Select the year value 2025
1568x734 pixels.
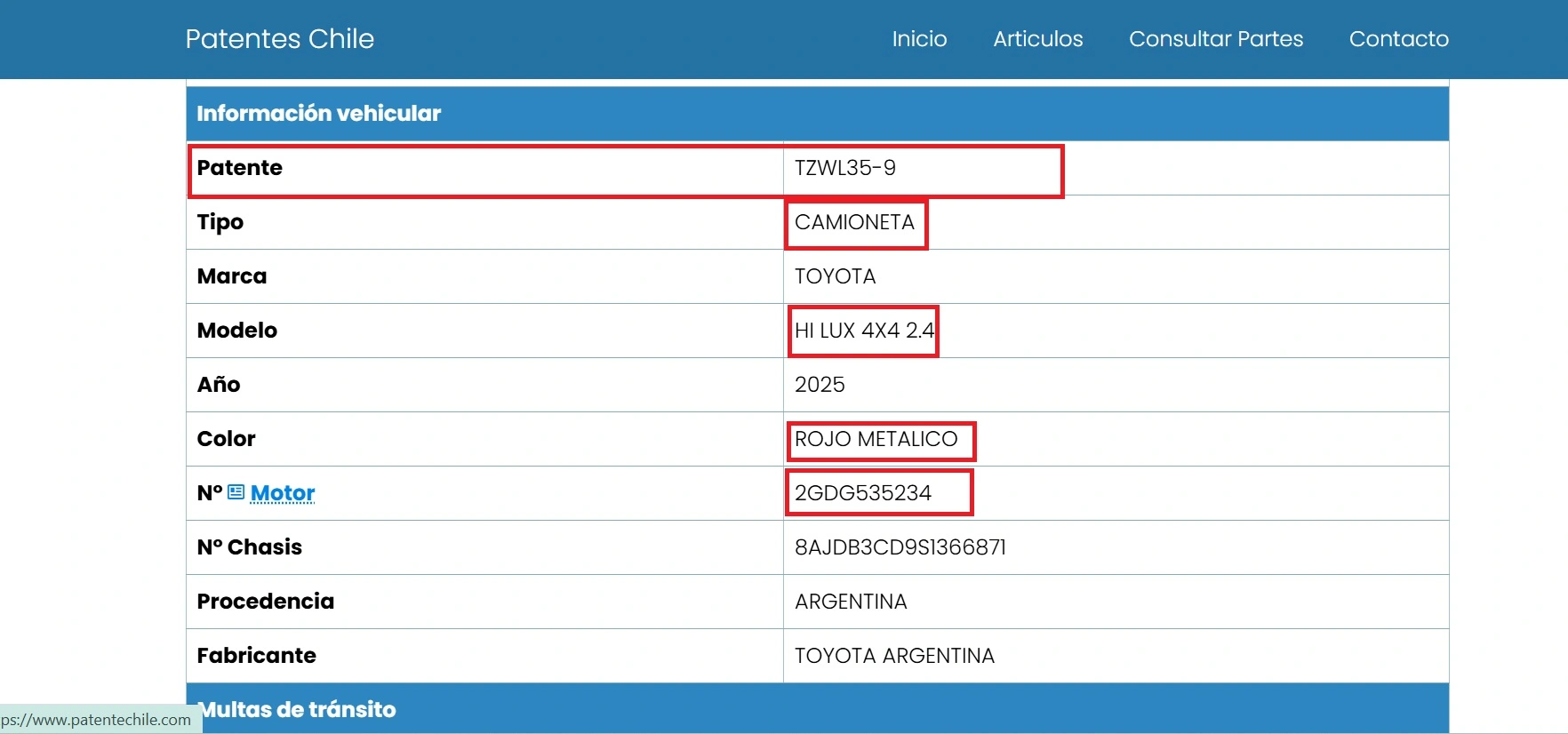pos(820,385)
